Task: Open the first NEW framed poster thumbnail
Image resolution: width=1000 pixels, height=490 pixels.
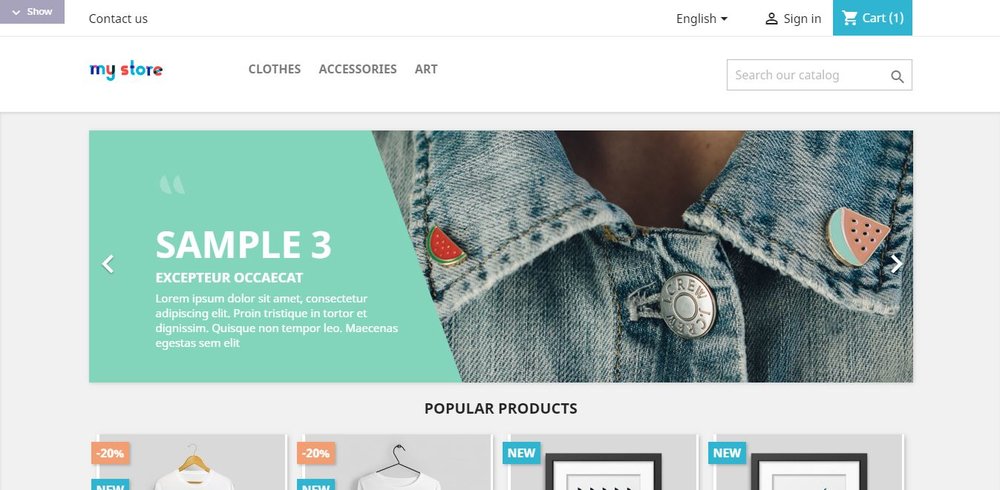Action: tap(602, 463)
